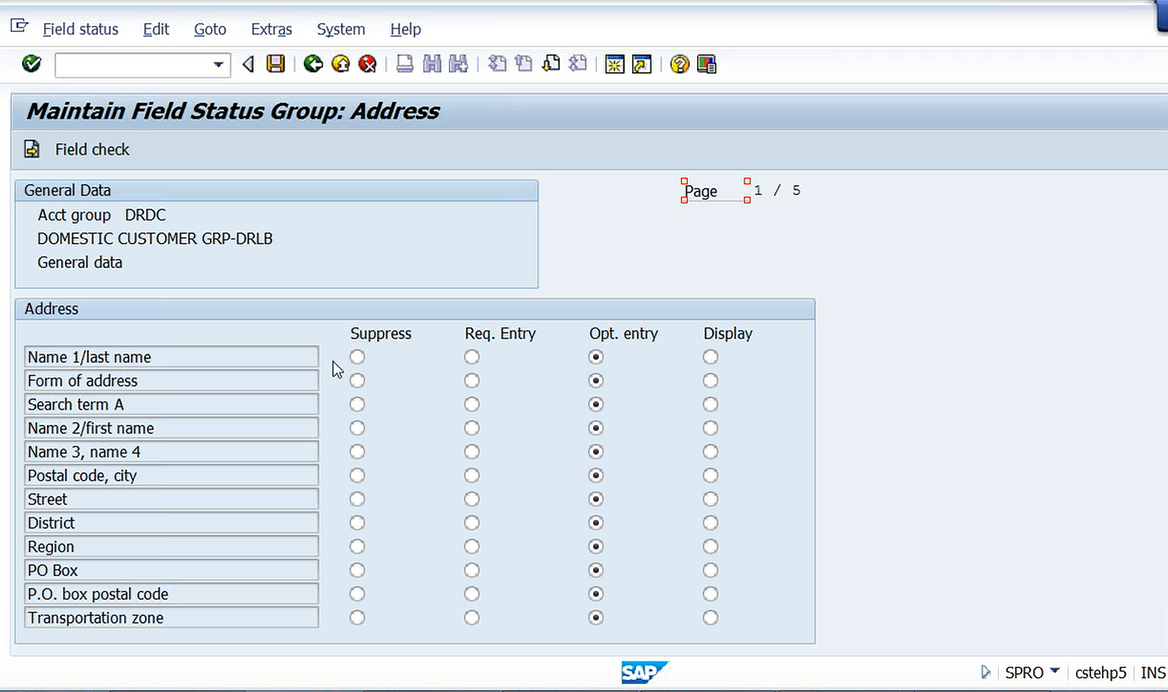Set Street to Req. Entry
The image size is (1168, 692).
point(472,499)
